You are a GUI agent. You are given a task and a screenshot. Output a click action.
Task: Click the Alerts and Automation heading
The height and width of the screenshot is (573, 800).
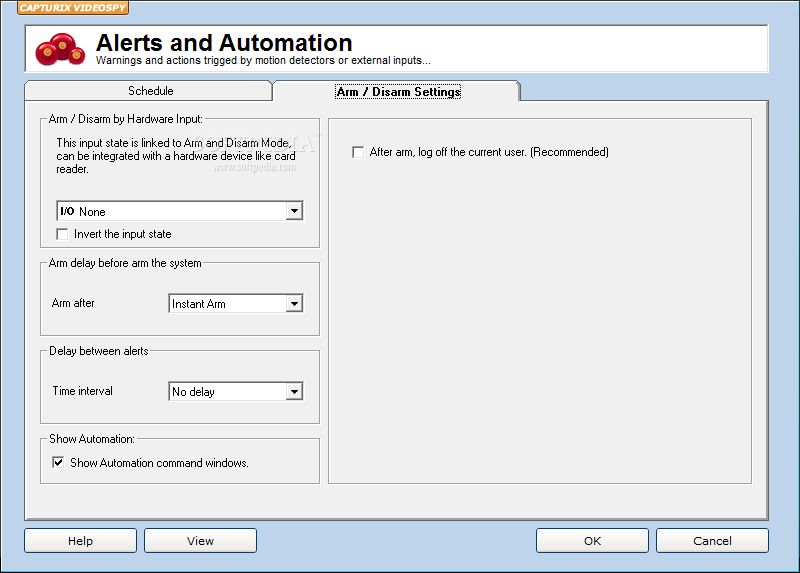coord(224,42)
